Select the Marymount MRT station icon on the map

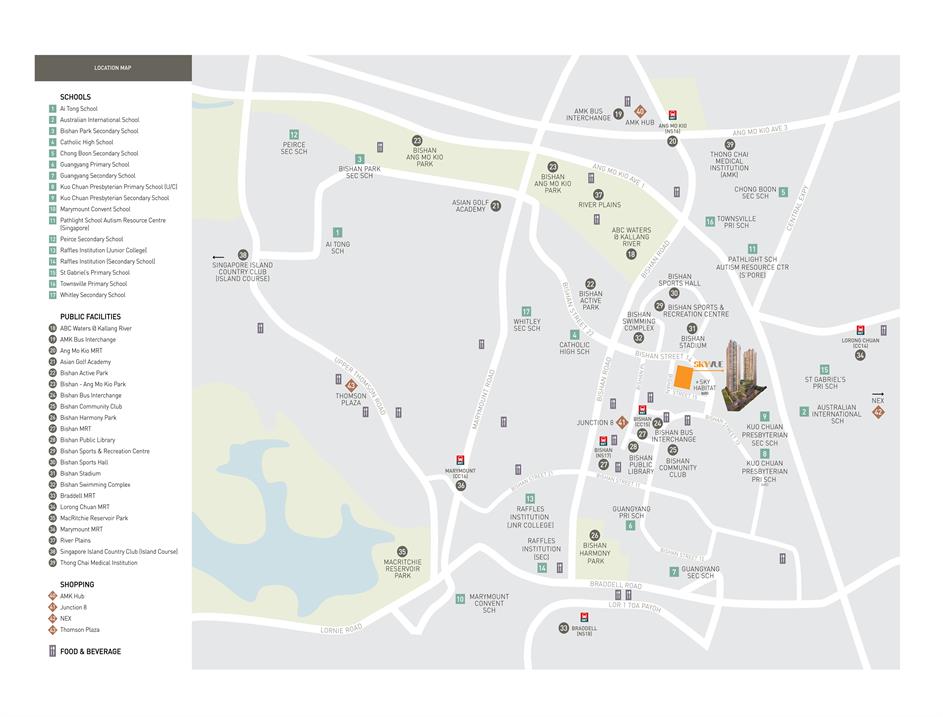(461, 461)
